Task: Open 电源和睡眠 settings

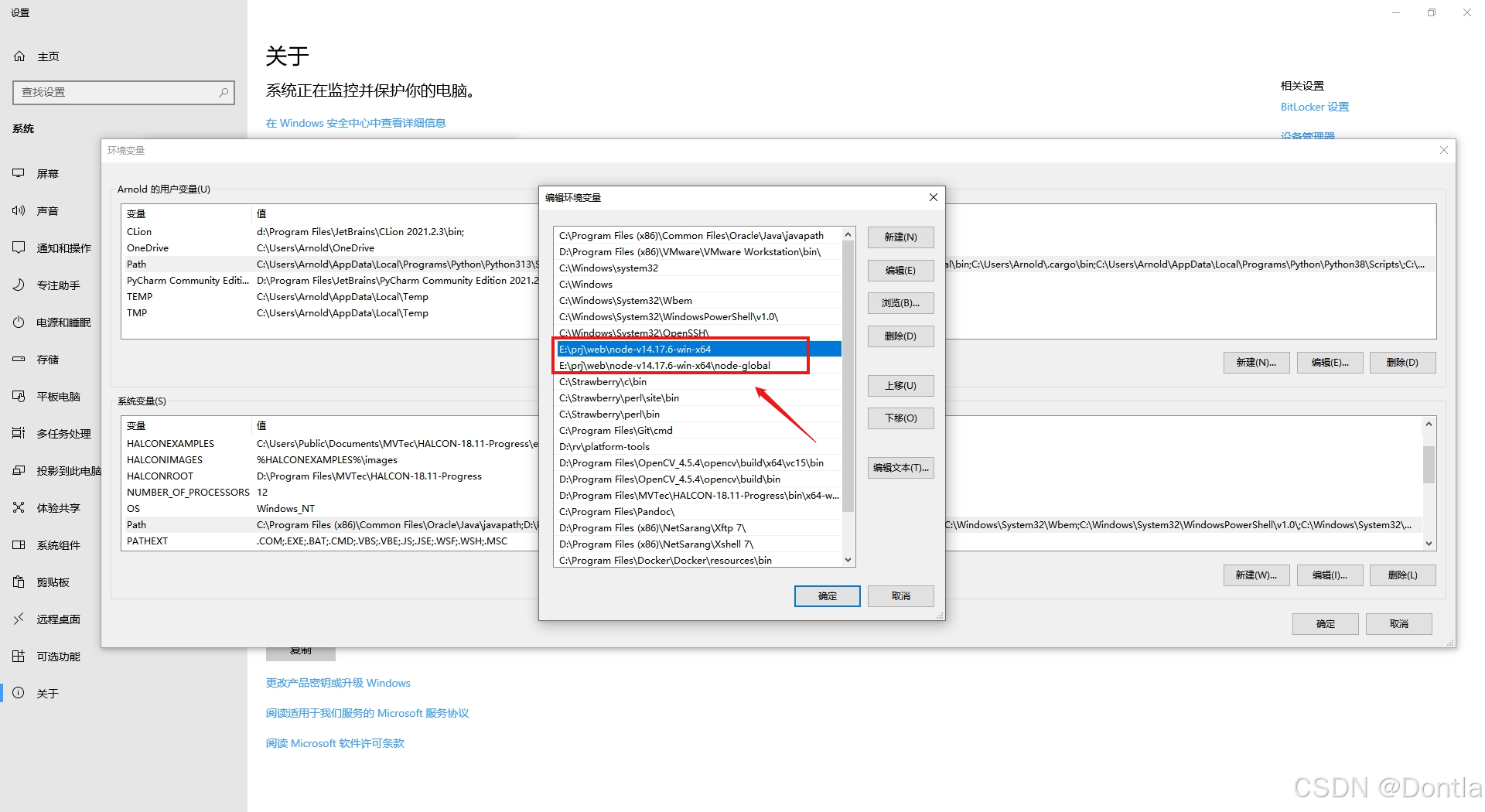Action: [54, 322]
